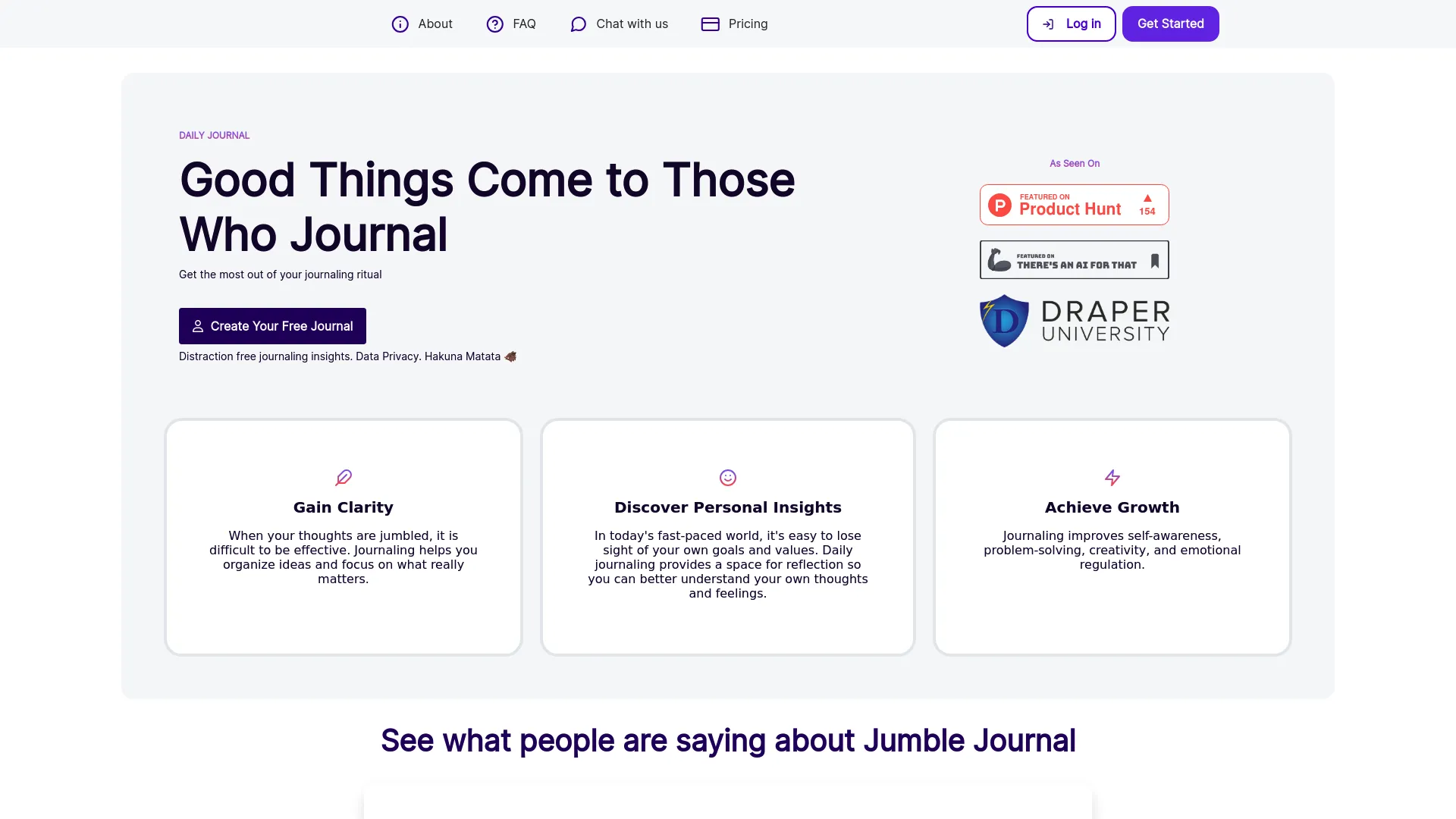
Task: Click the Good Things Come headline
Action: click(487, 207)
